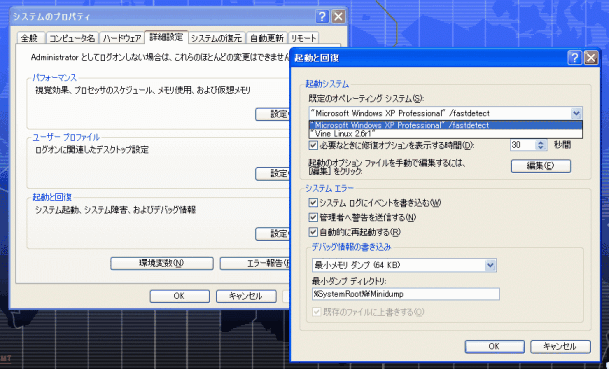Close the 起動と回復 dialog with X
Screen dimensions: 609x369
point(591,58)
